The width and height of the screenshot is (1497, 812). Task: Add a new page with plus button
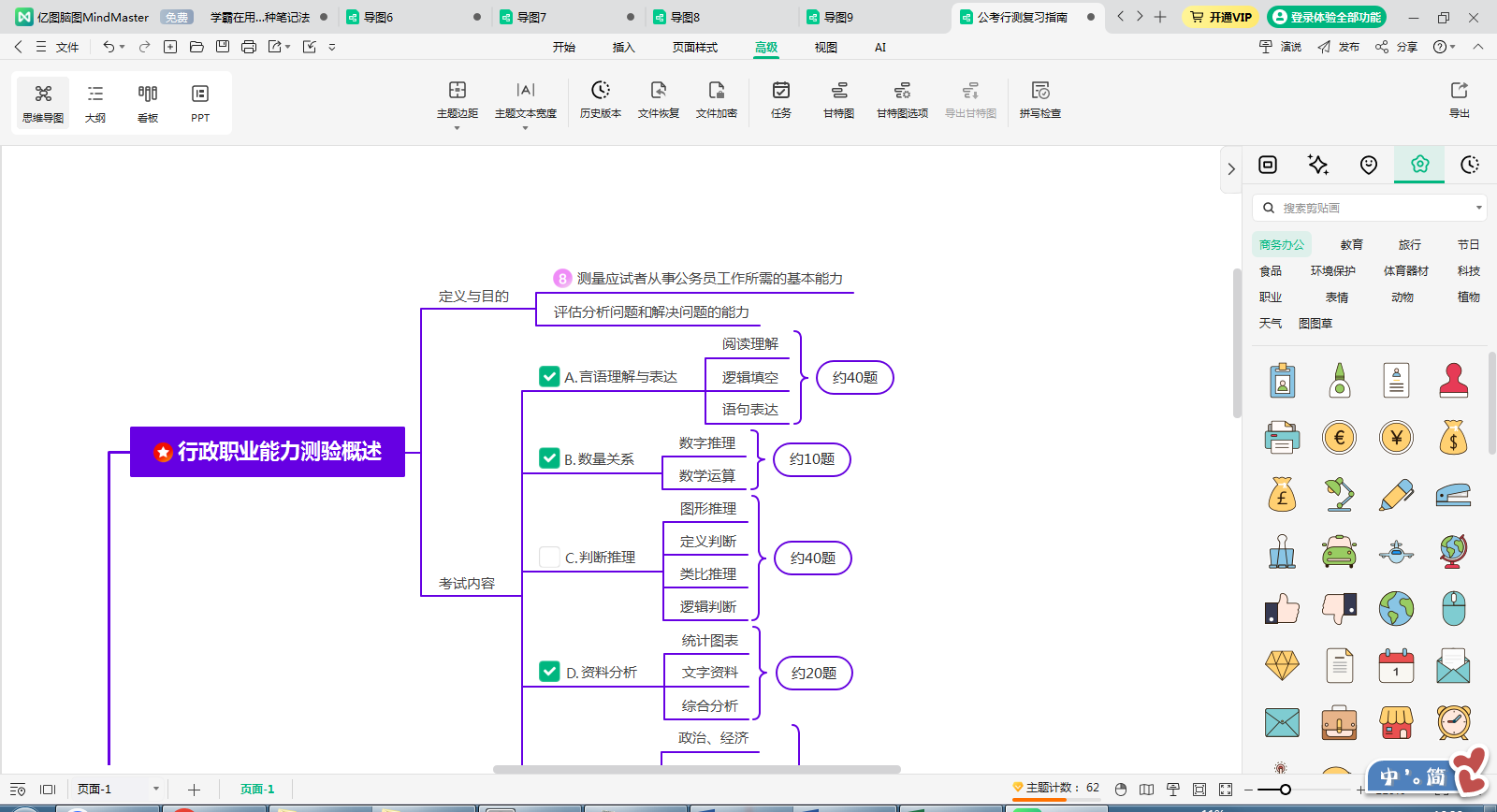pyautogui.click(x=194, y=790)
